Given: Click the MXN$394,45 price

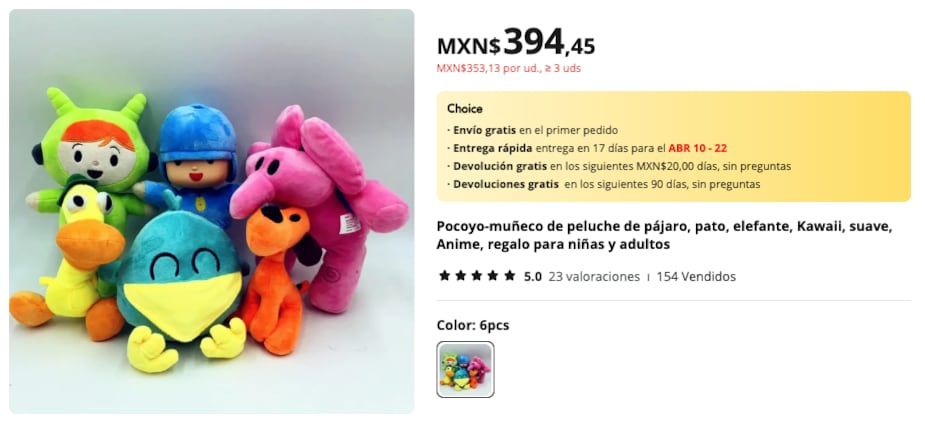Looking at the screenshot, I should click(516, 43).
